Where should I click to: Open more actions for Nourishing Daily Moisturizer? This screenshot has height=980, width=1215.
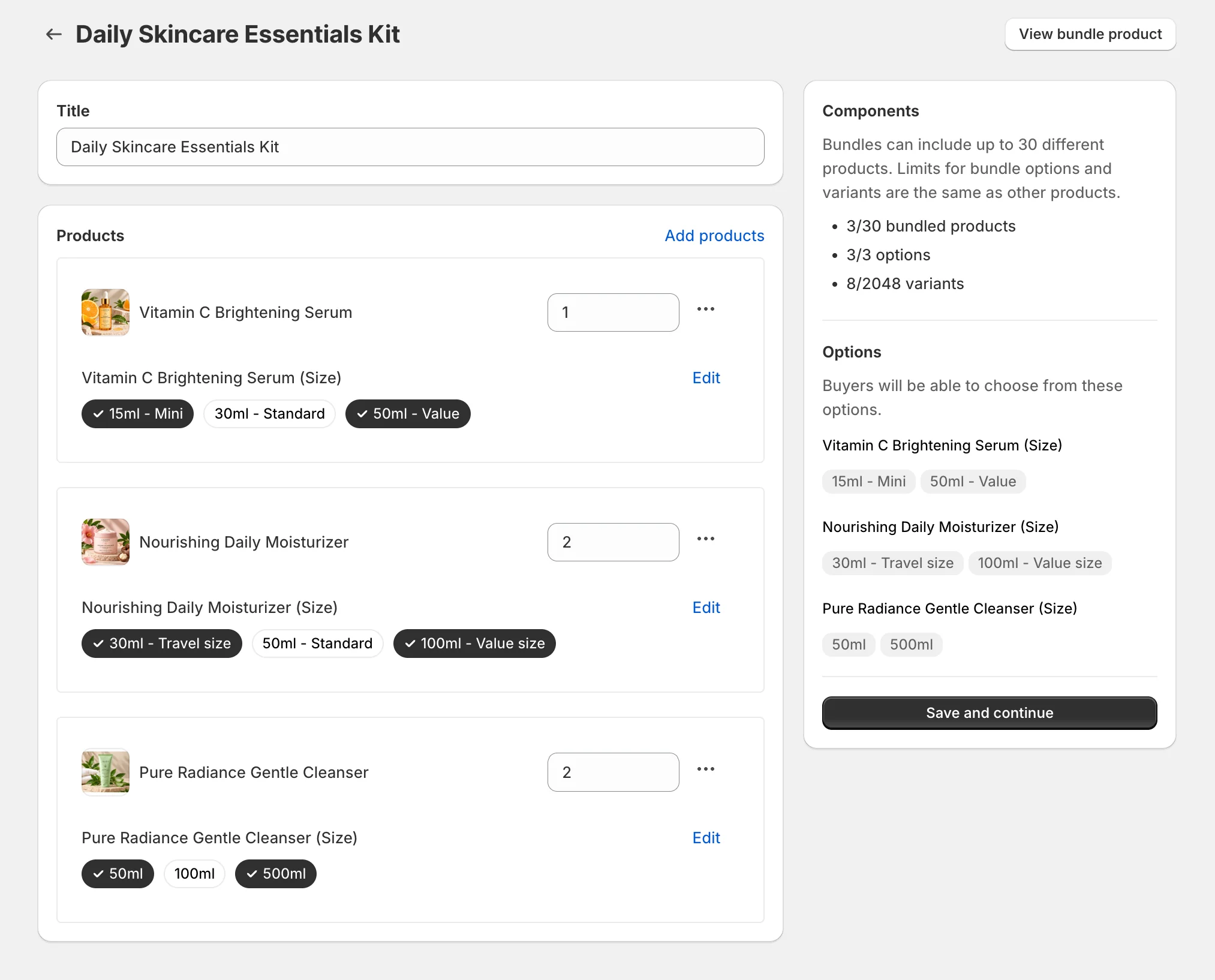(706, 539)
